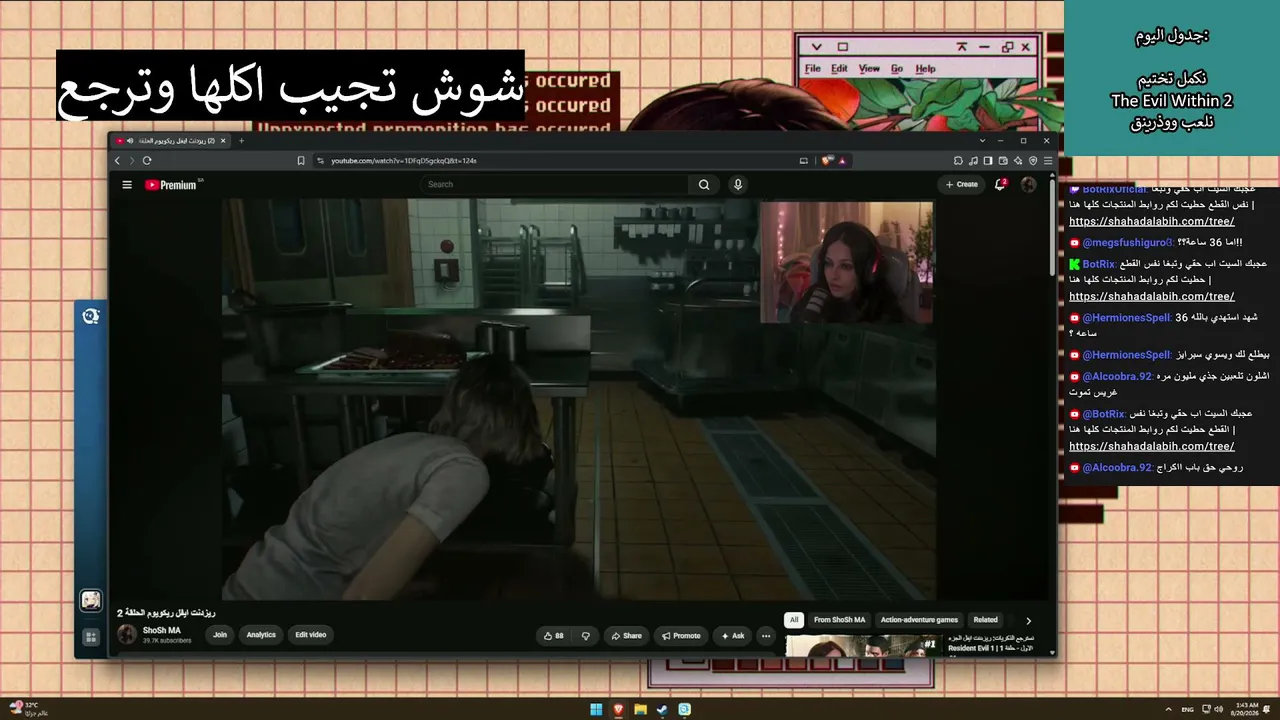The image size is (1280, 720).
Task: Open the tab search dropdown chevron
Action: click(982, 141)
